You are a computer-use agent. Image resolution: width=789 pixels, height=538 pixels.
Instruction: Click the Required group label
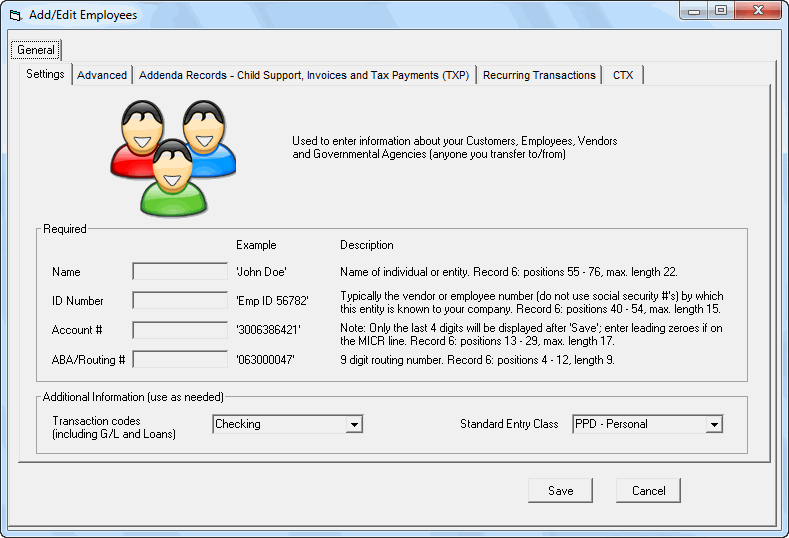[x=65, y=229]
